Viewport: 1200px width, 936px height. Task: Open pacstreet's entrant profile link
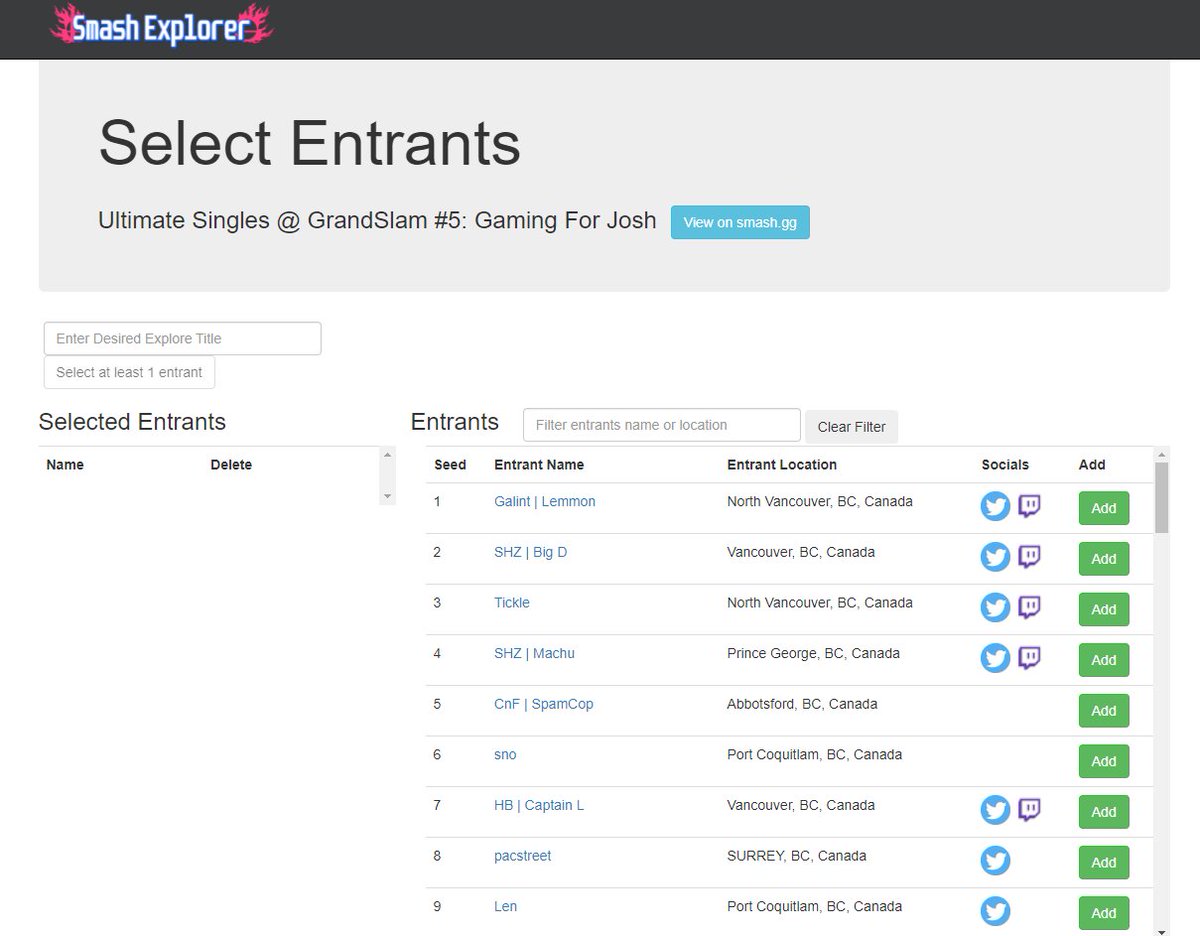[x=522, y=855]
